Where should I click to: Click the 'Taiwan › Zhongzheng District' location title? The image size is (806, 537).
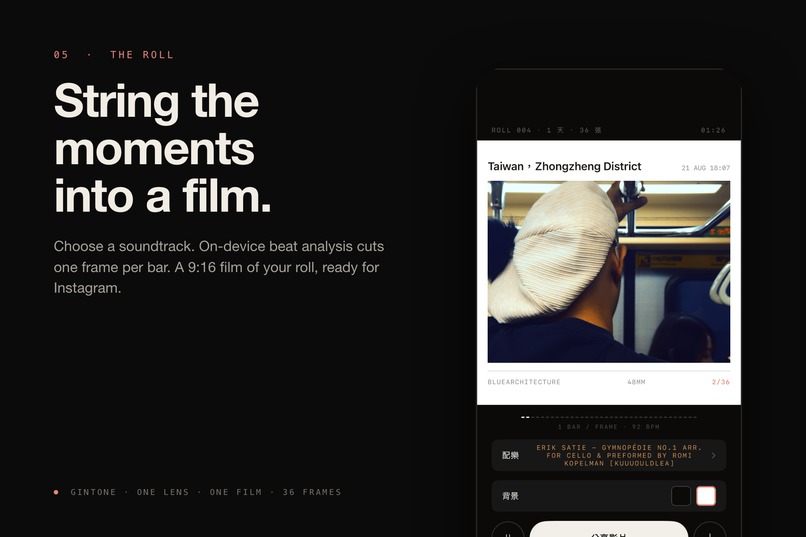(564, 166)
